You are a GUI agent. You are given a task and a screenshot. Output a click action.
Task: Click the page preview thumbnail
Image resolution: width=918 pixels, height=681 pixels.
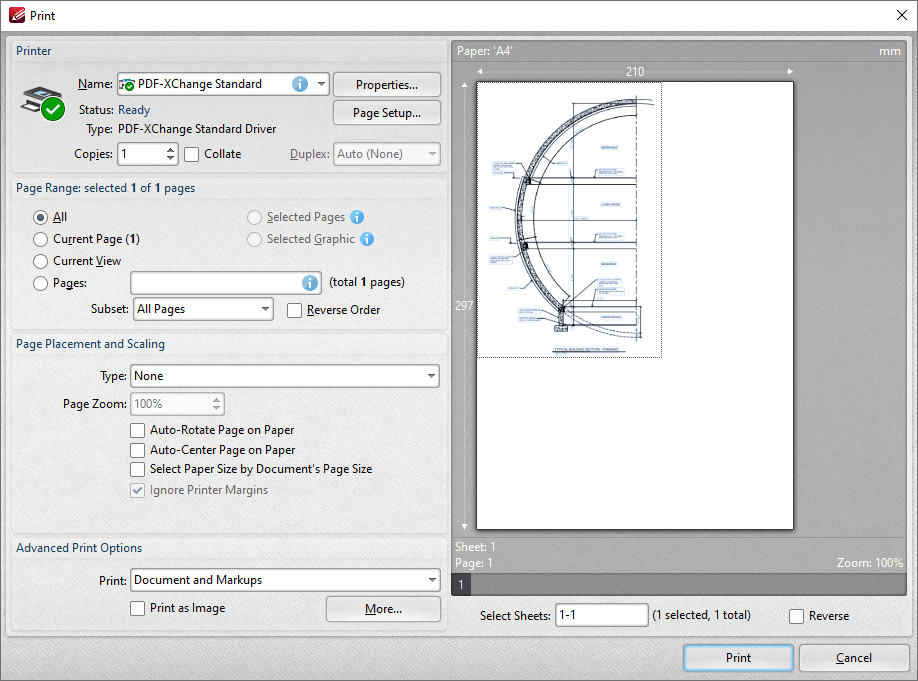(635, 306)
